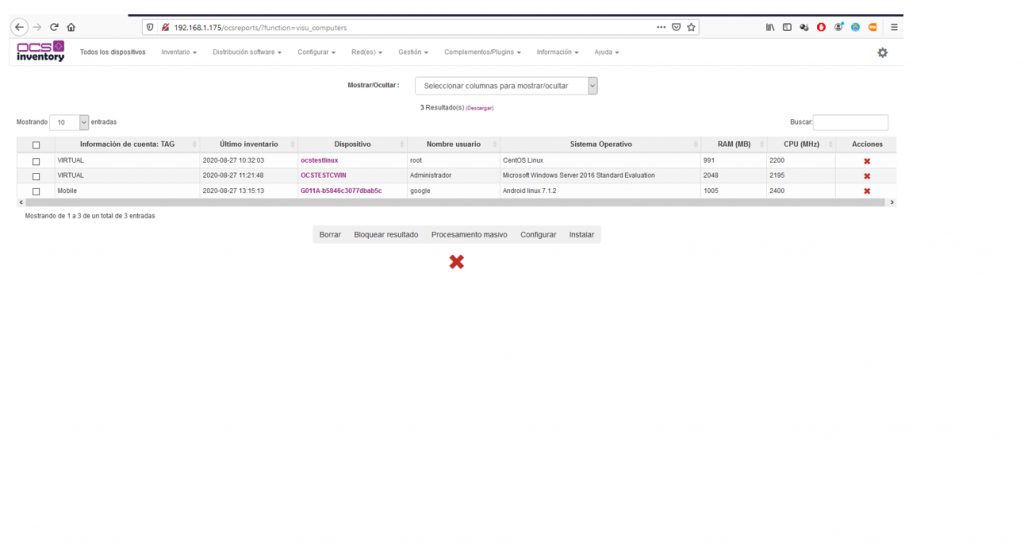Open the browser library icon
1024x543 pixels.
click(770, 27)
